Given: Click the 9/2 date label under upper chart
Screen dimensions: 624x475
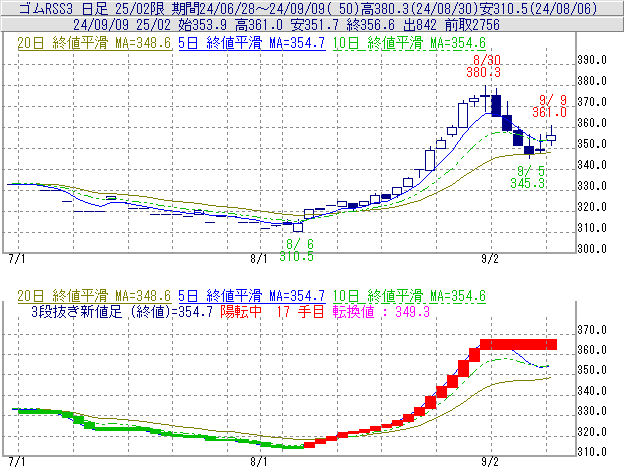Looking at the screenshot, I should pyautogui.click(x=490, y=259).
